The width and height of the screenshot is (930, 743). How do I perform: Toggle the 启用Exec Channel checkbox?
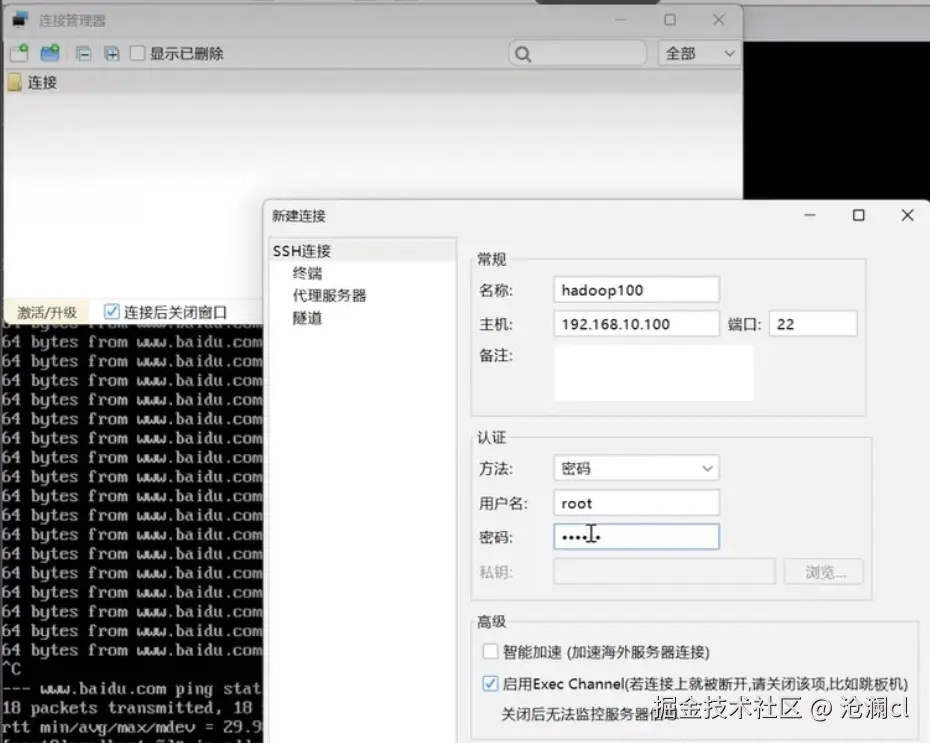point(490,683)
